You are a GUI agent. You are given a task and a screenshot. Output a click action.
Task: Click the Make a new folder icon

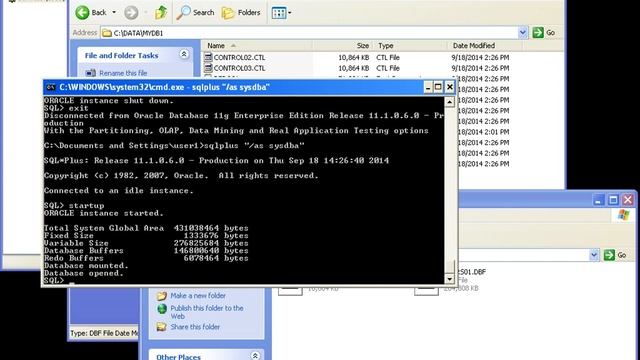coord(162,296)
